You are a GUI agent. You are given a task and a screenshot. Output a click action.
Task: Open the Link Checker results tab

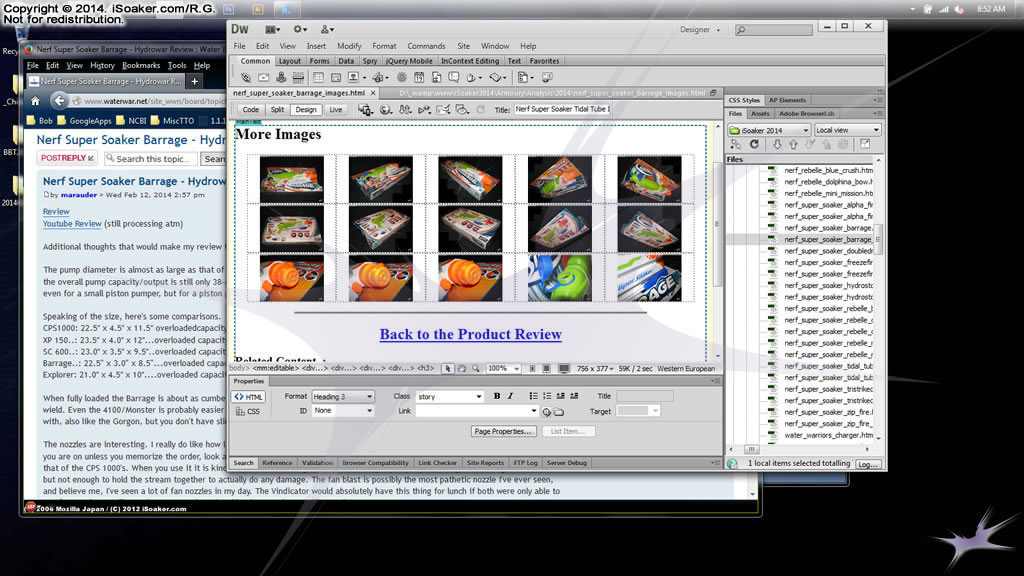click(437, 463)
